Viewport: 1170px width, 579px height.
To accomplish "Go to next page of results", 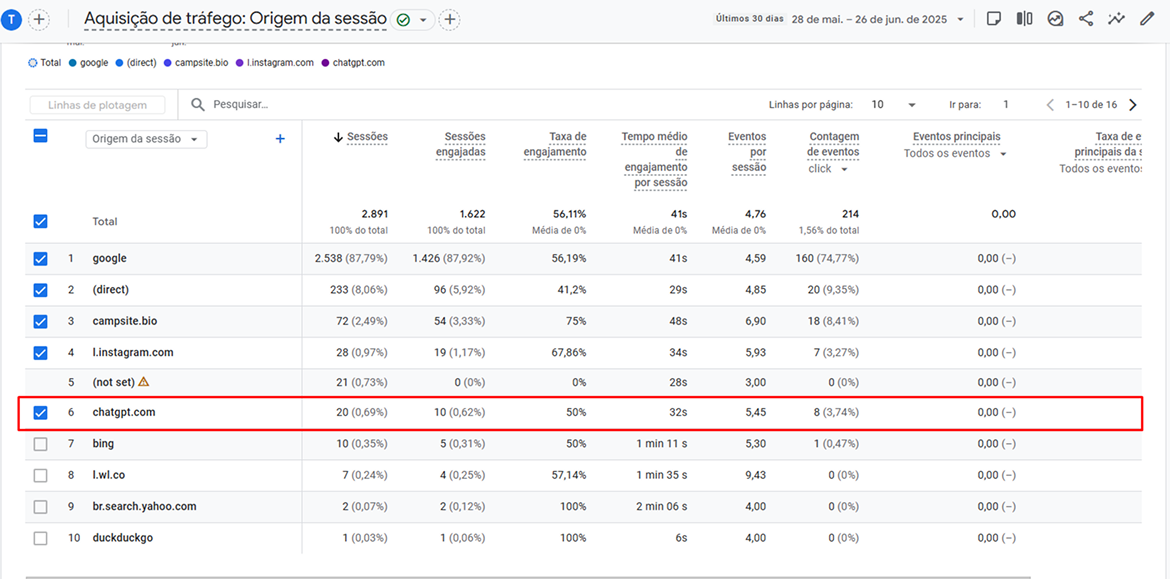I will (x=1133, y=105).
